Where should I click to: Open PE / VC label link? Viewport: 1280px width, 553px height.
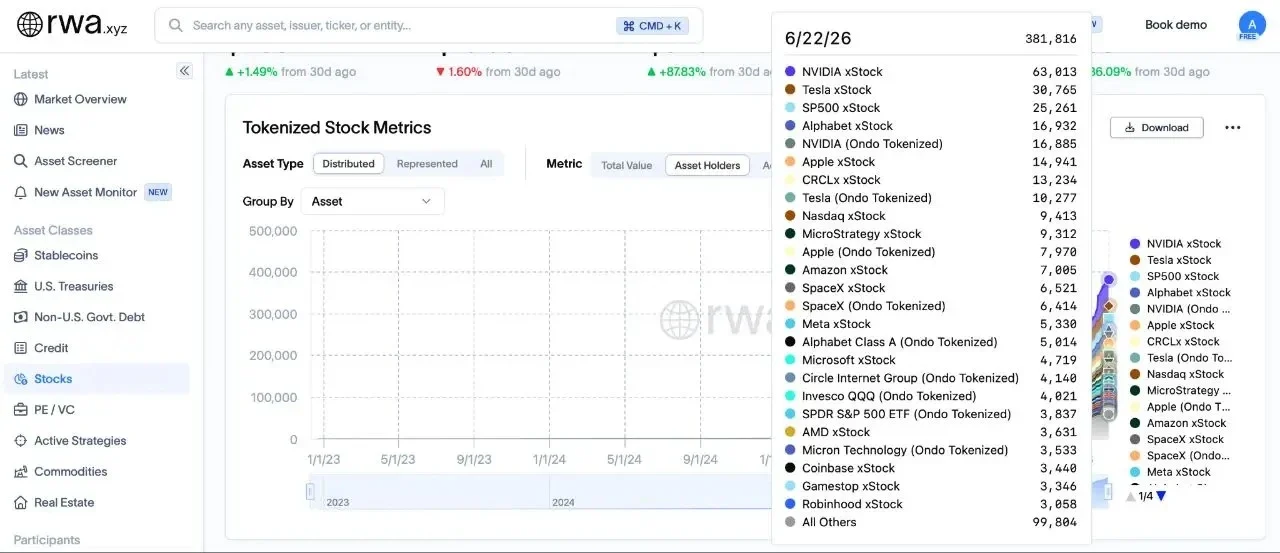pyautogui.click(x=54, y=410)
